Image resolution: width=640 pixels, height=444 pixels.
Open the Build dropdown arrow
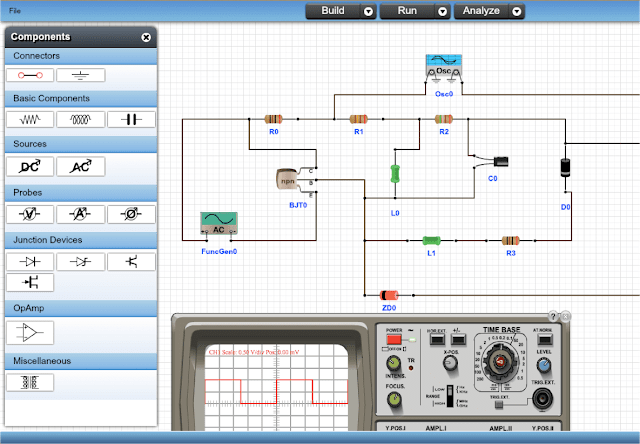pyautogui.click(x=369, y=11)
